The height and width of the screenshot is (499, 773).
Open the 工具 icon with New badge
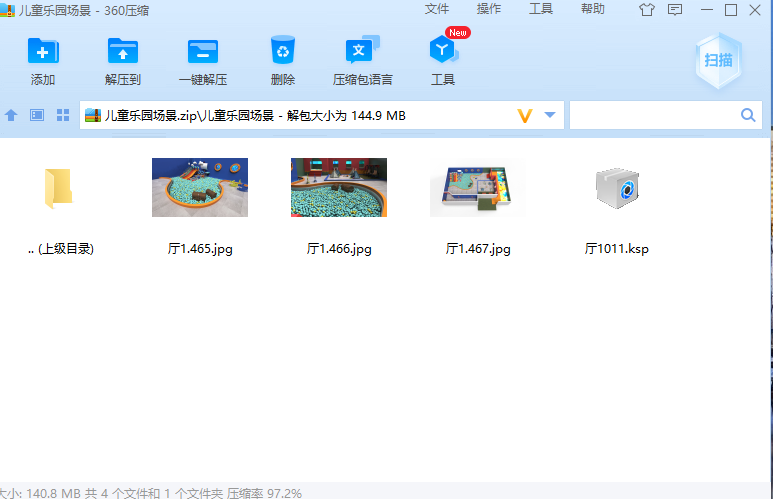(x=444, y=49)
